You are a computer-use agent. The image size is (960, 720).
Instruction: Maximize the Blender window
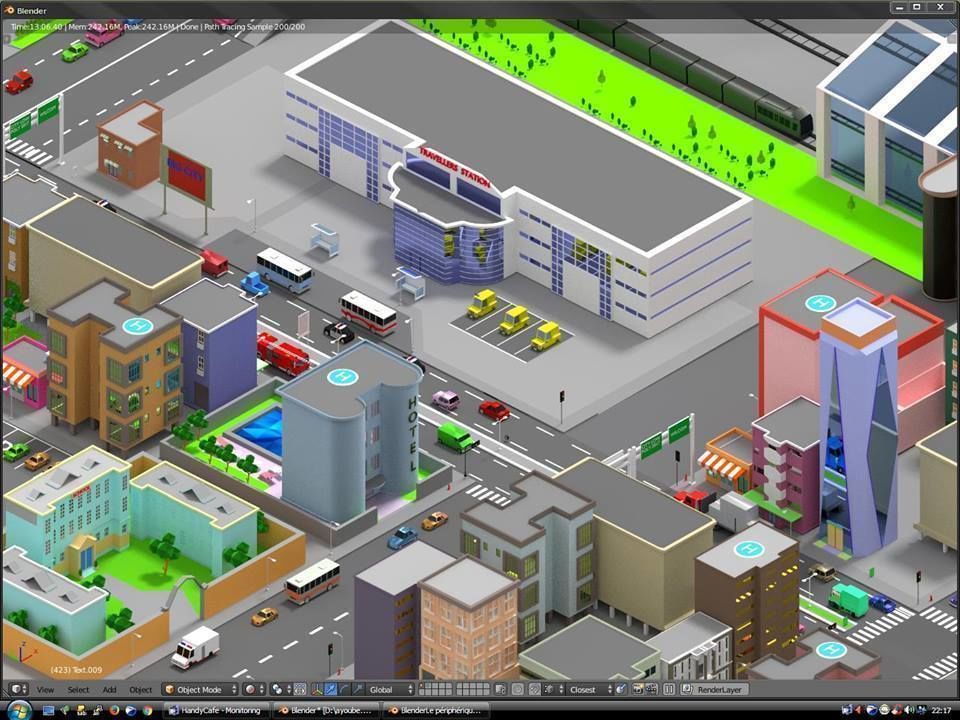917,7
